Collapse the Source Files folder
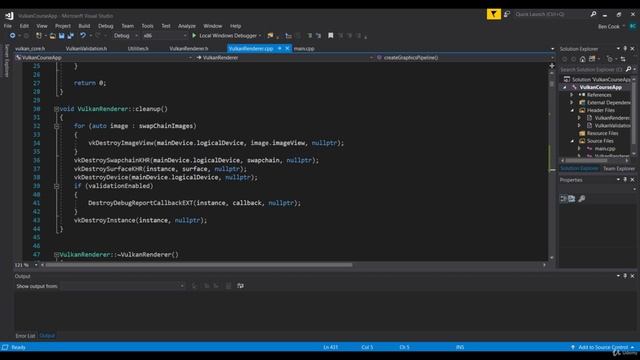 tap(572, 141)
